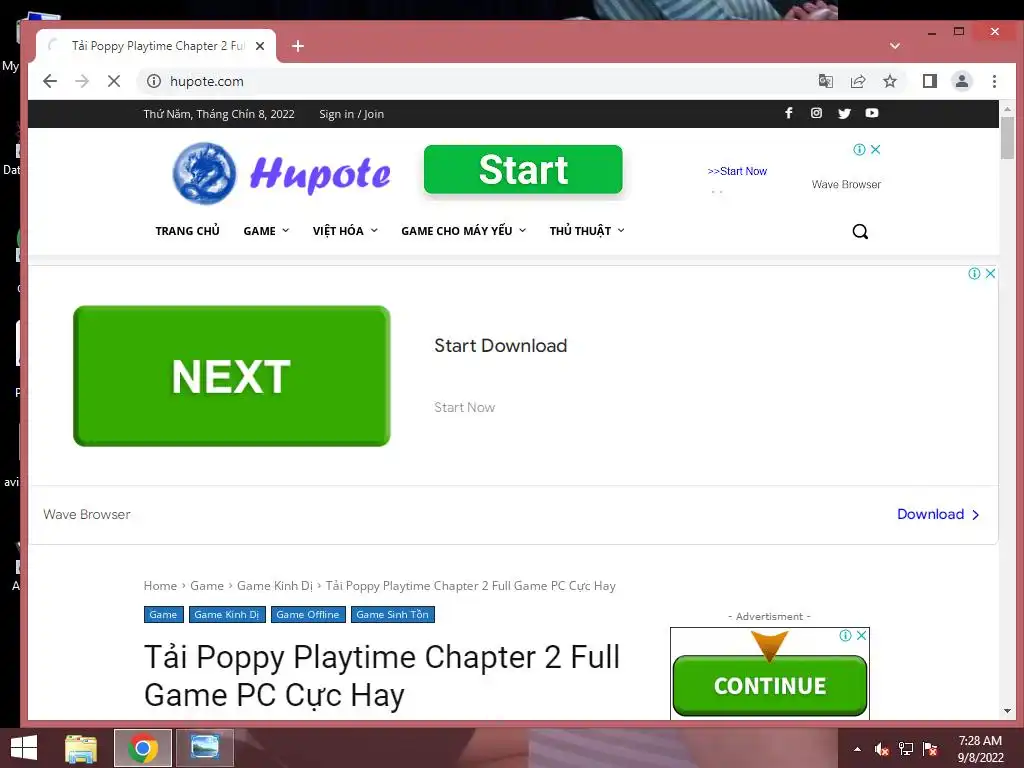Close the large NEXT banner ad
Screen dimensions: 1024x768
[990, 274]
